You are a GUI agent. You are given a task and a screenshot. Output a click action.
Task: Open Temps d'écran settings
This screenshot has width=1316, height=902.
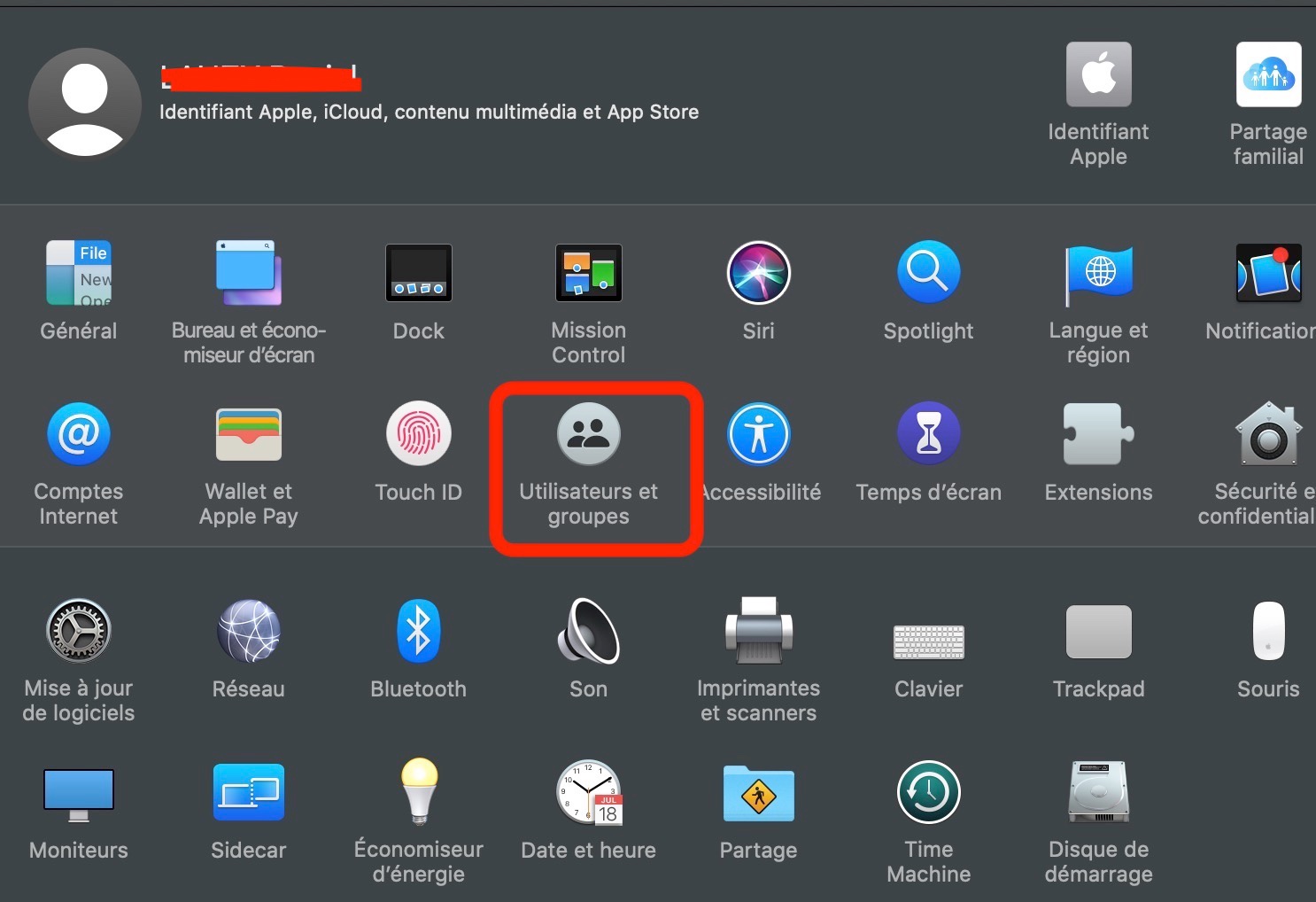tap(929, 434)
